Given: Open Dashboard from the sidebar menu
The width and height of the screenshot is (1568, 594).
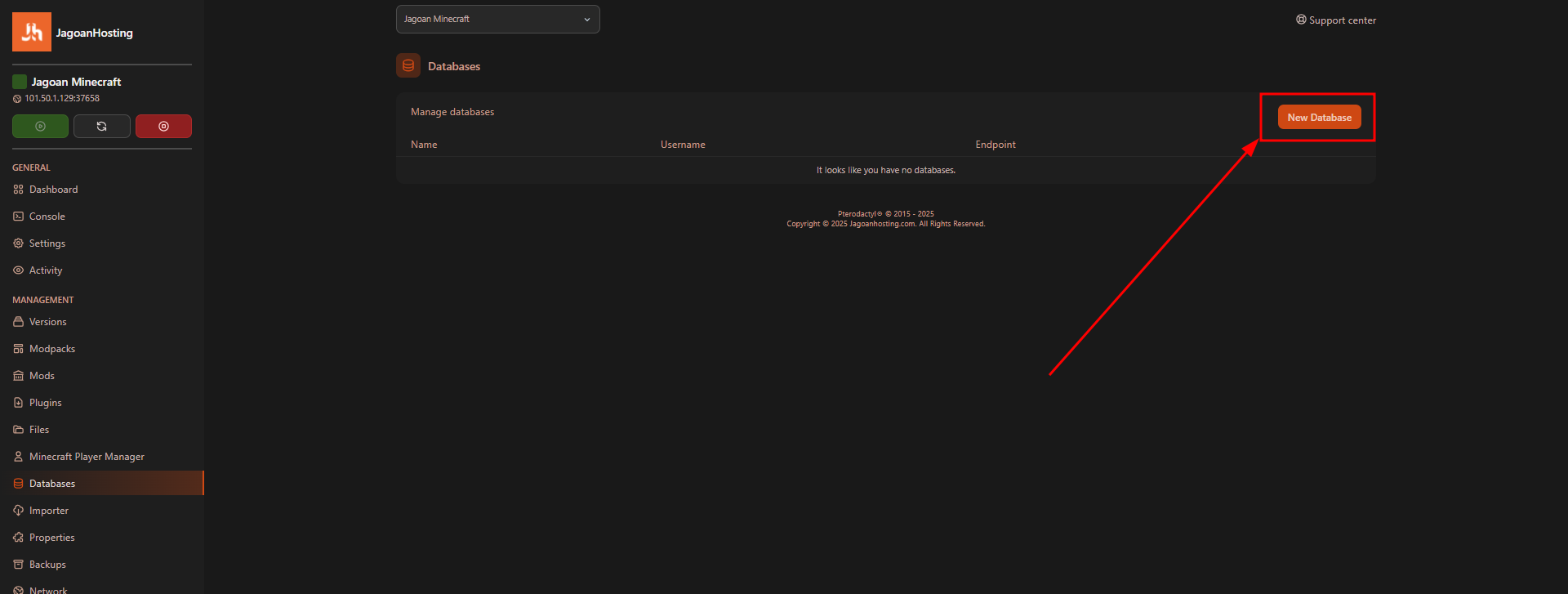Looking at the screenshot, I should pos(102,190).
